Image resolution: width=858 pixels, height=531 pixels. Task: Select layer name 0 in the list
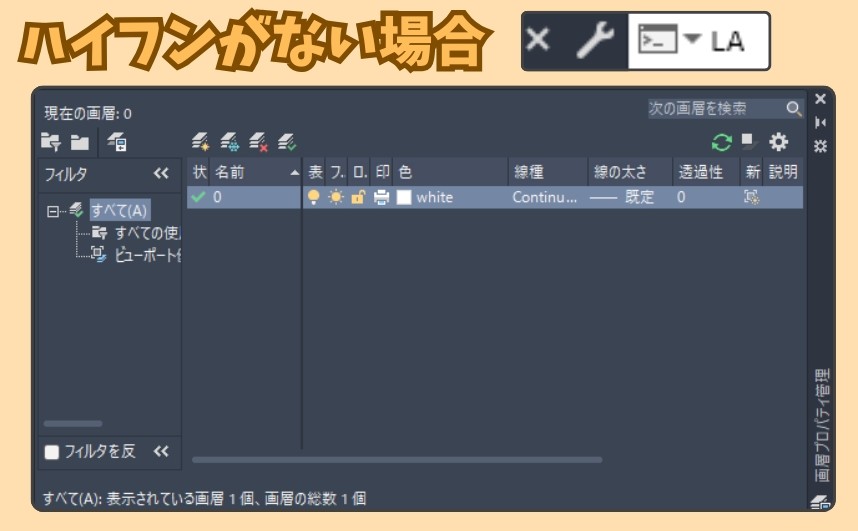(217, 197)
